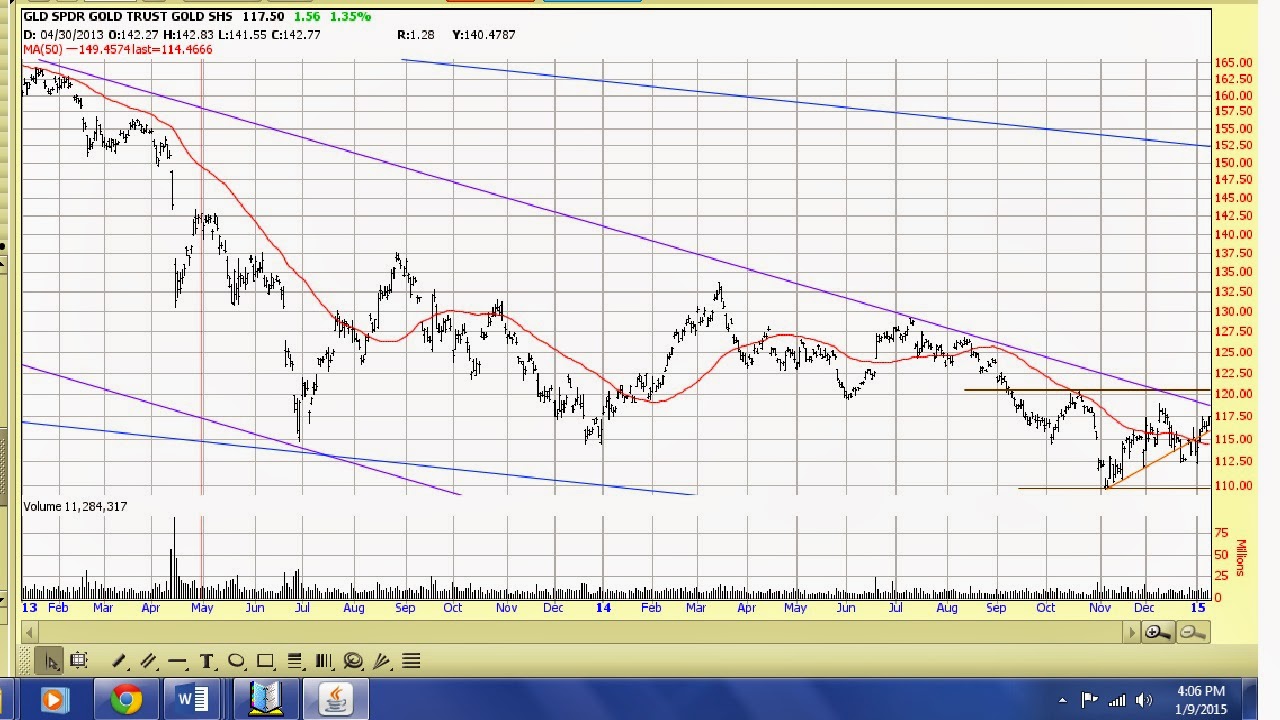Click the GLD SPDR GOLD TRUST title
This screenshot has width=1280, height=720.
(128, 17)
